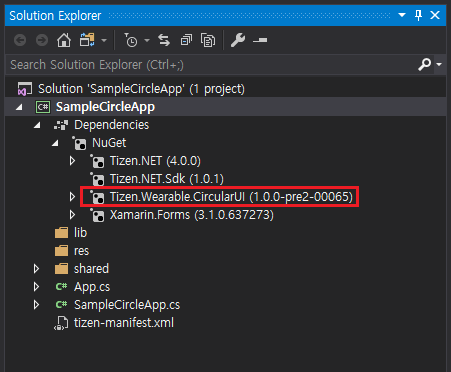
Task: Select the lib folder
Action: coord(80,233)
